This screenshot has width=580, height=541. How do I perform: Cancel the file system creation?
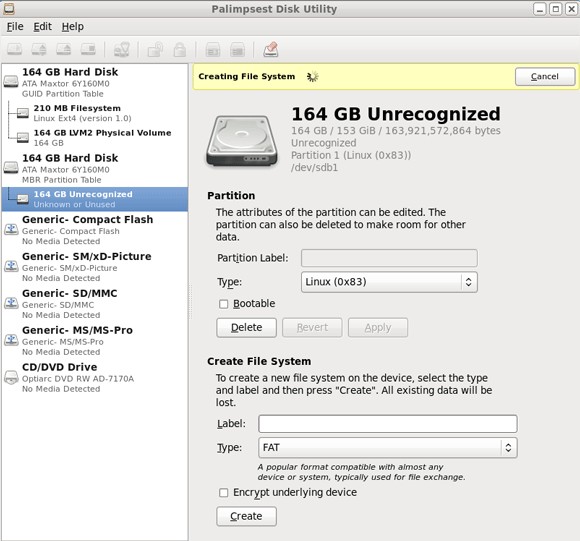click(545, 77)
